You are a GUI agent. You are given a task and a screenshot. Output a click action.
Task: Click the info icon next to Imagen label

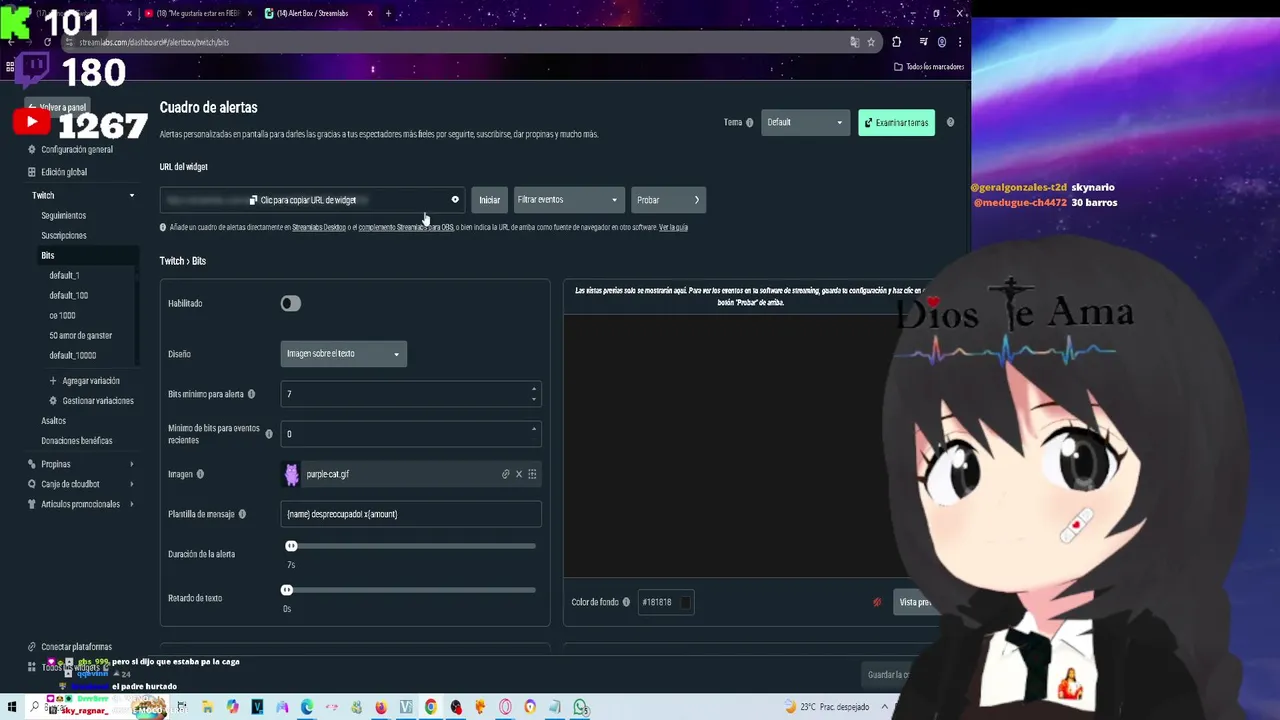click(200, 474)
